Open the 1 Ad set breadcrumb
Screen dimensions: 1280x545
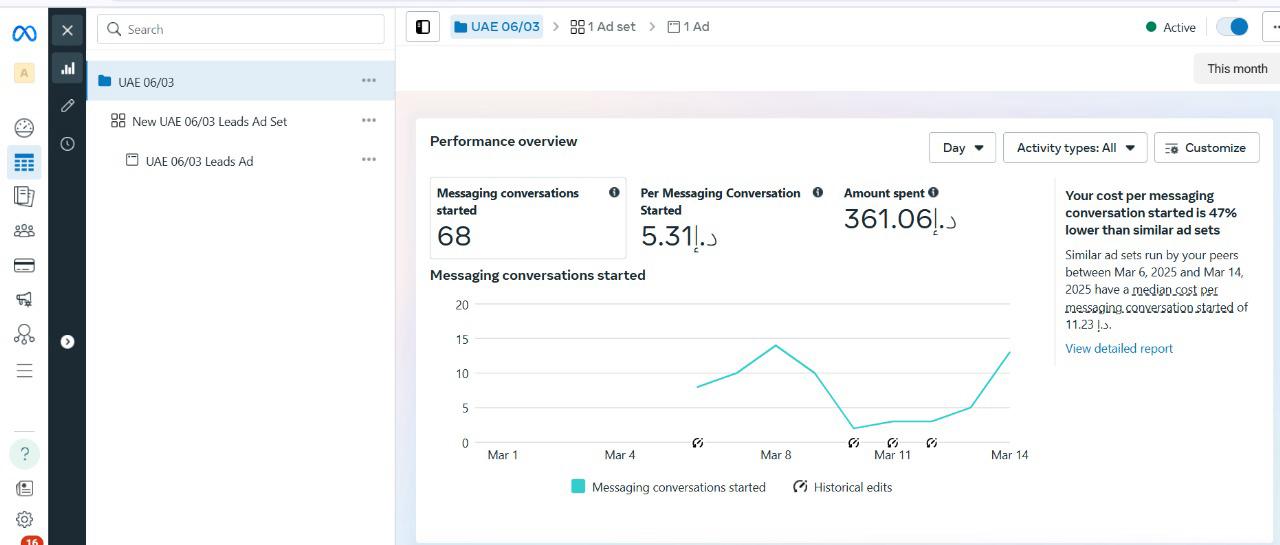(603, 27)
